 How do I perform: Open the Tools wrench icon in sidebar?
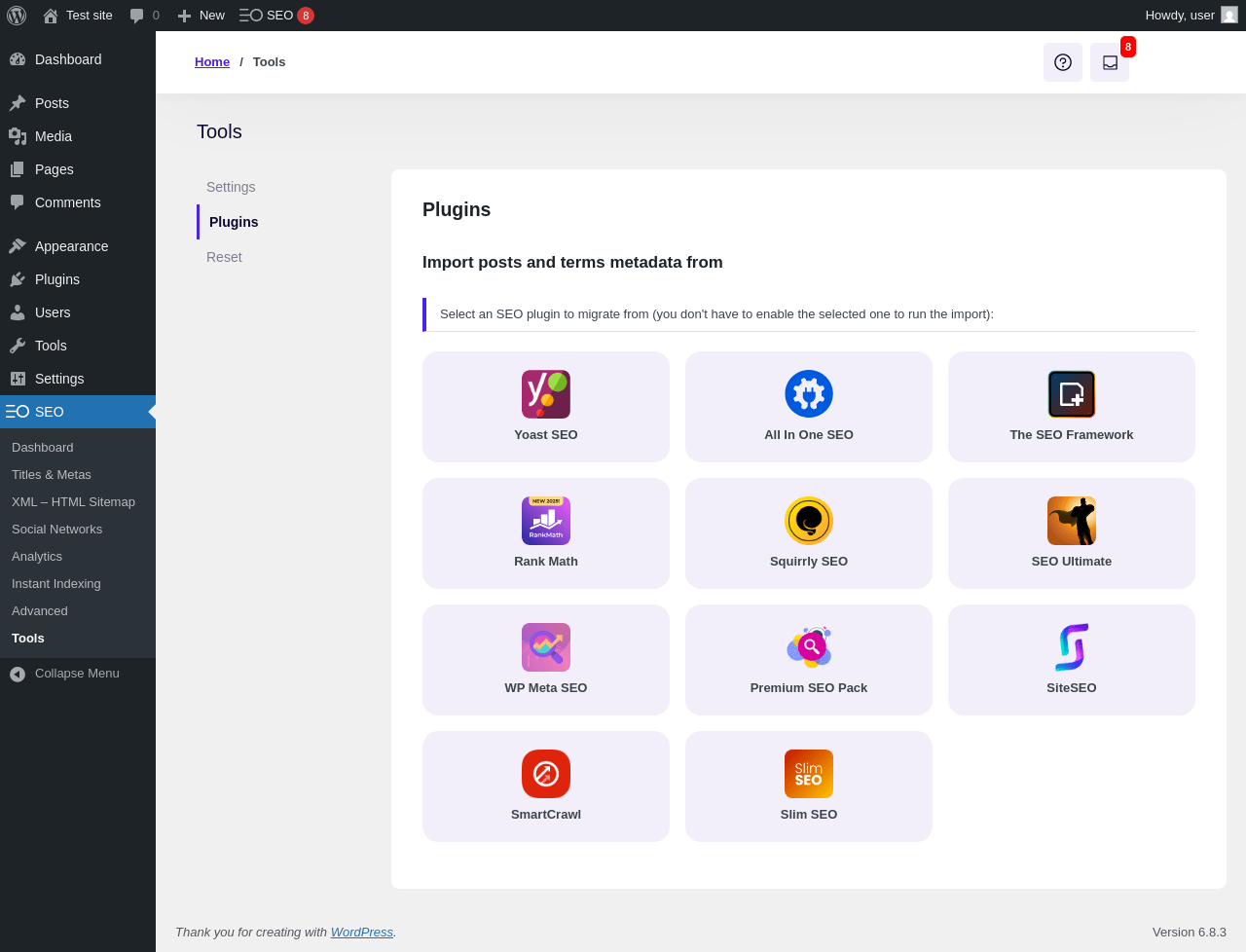pyautogui.click(x=18, y=346)
